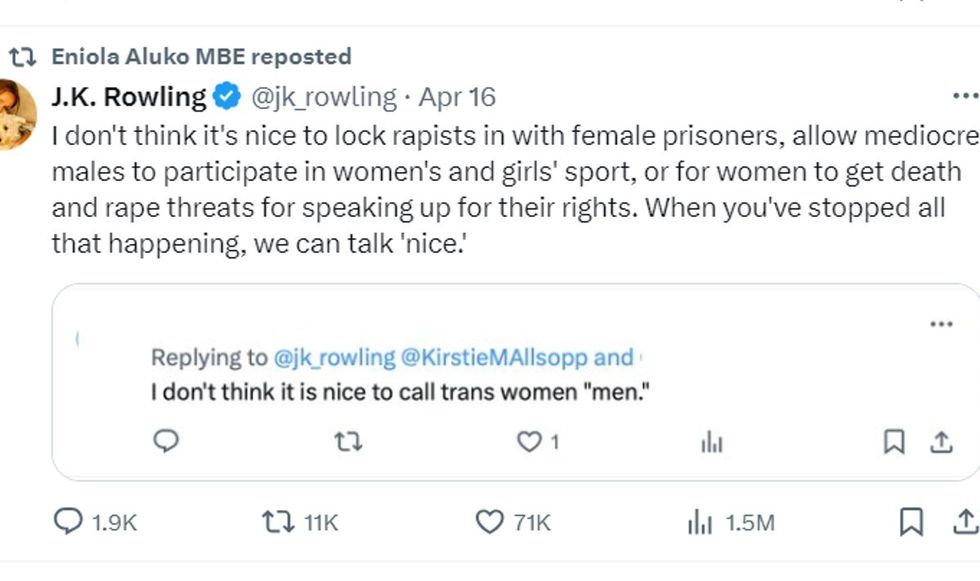Open the @jk_rowling handle link

[x=322, y=97]
